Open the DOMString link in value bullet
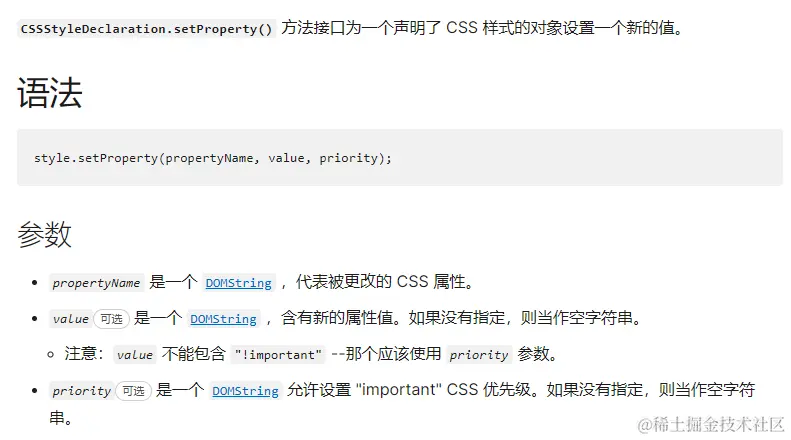The height and width of the screenshot is (440, 791). click(223, 319)
